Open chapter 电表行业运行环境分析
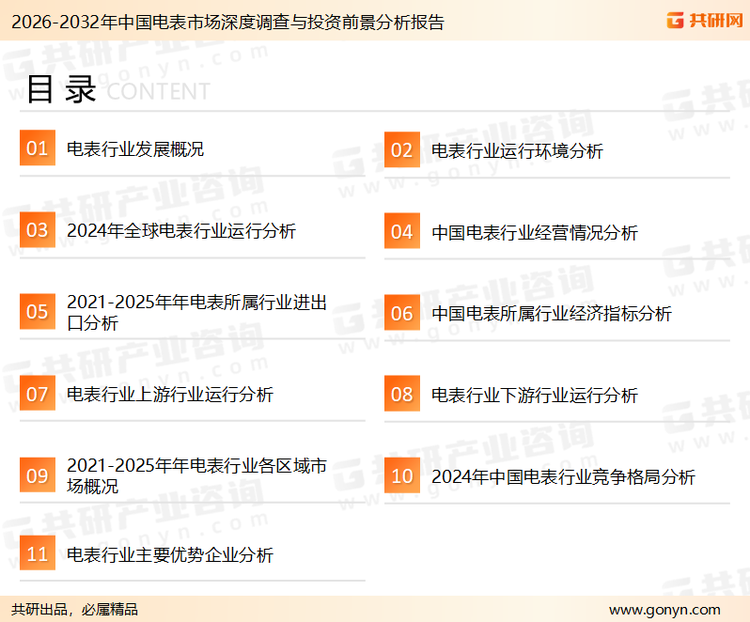Image resolution: width=750 pixels, height=622 pixels. pos(517,151)
